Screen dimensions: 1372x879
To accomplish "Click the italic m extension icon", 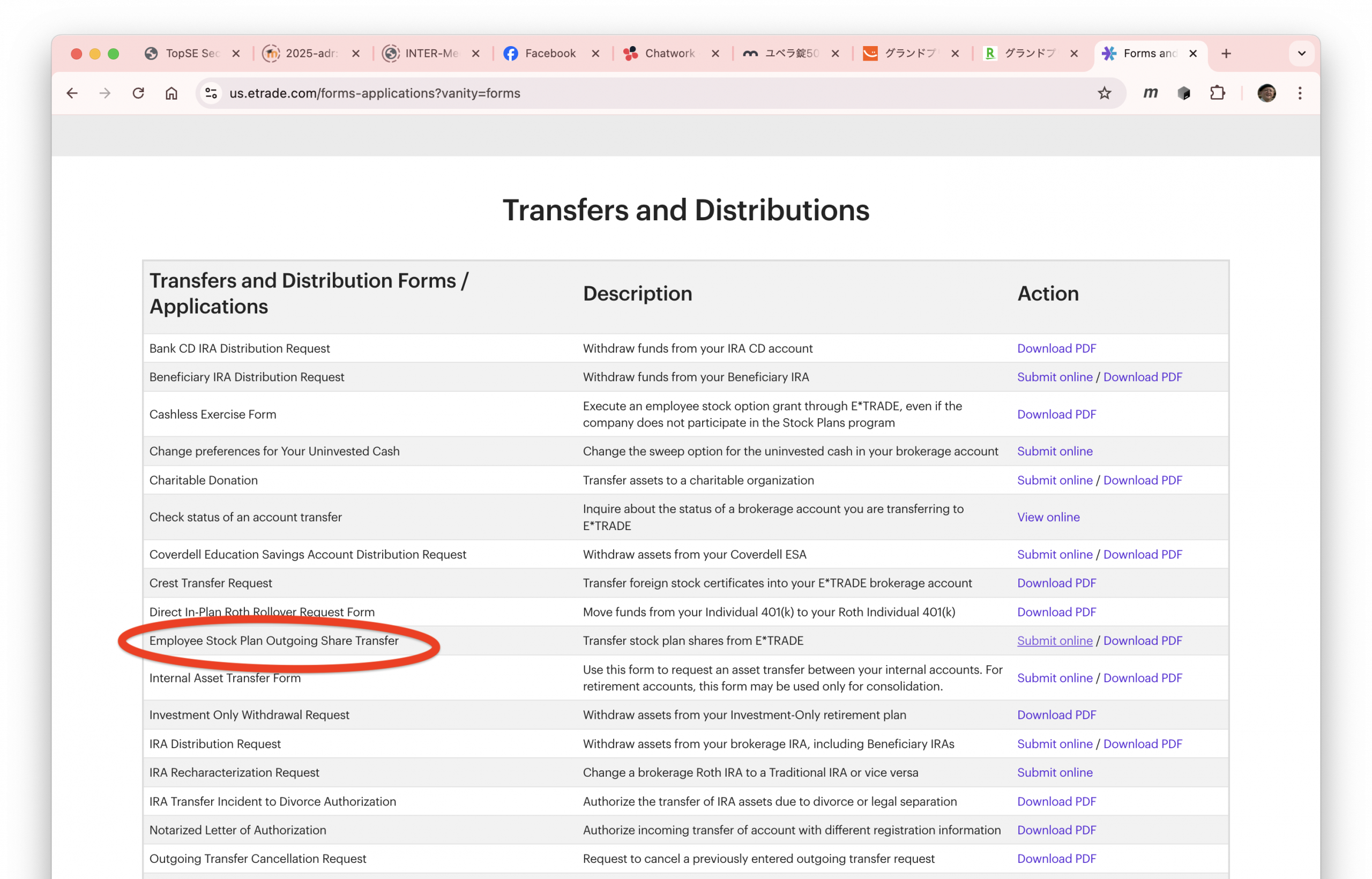I will click(1151, 93).
